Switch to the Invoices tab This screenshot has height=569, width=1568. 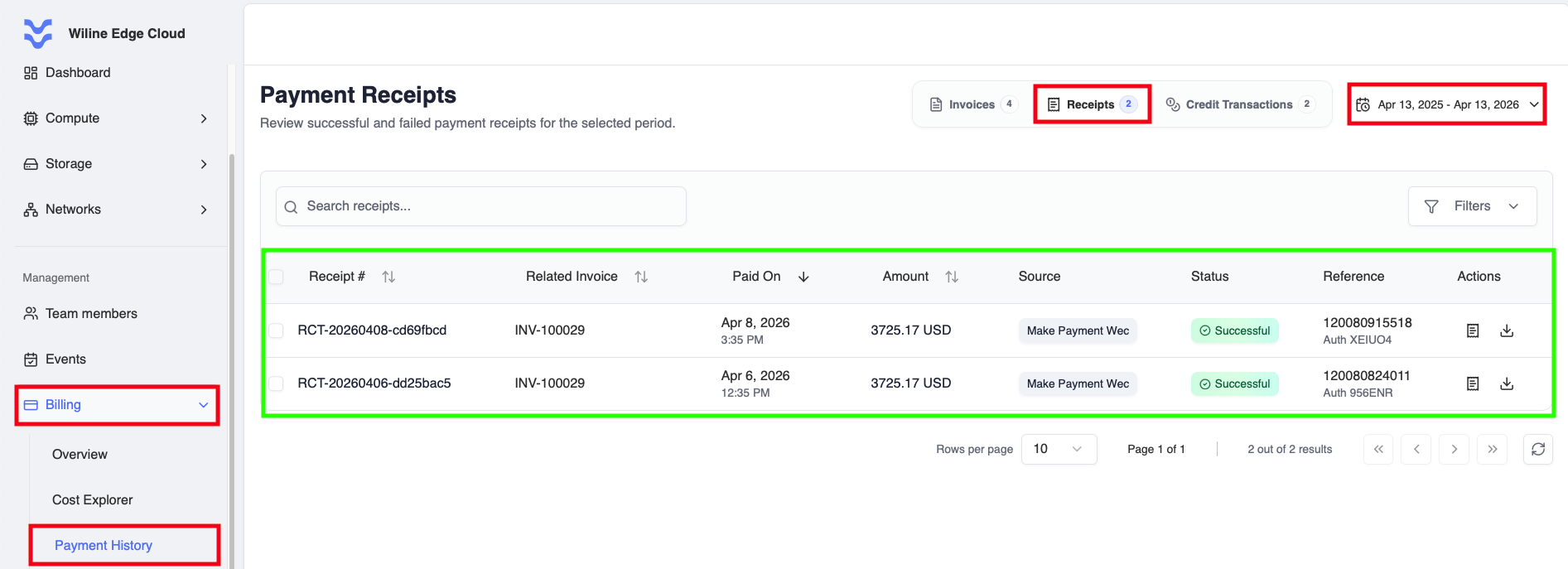pos(972,104)
